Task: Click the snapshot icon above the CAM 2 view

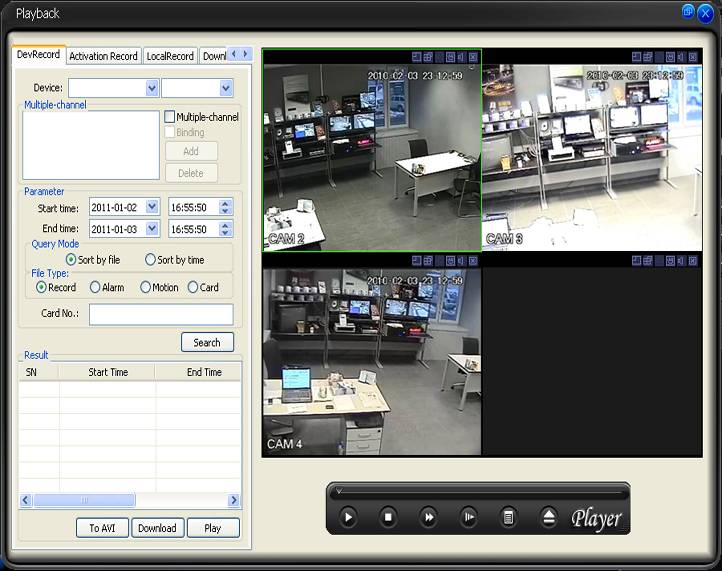Action: (451, 57)
